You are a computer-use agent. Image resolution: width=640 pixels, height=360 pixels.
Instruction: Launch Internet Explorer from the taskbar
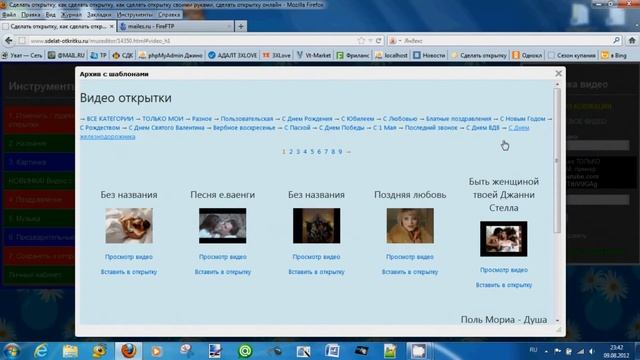41,351
